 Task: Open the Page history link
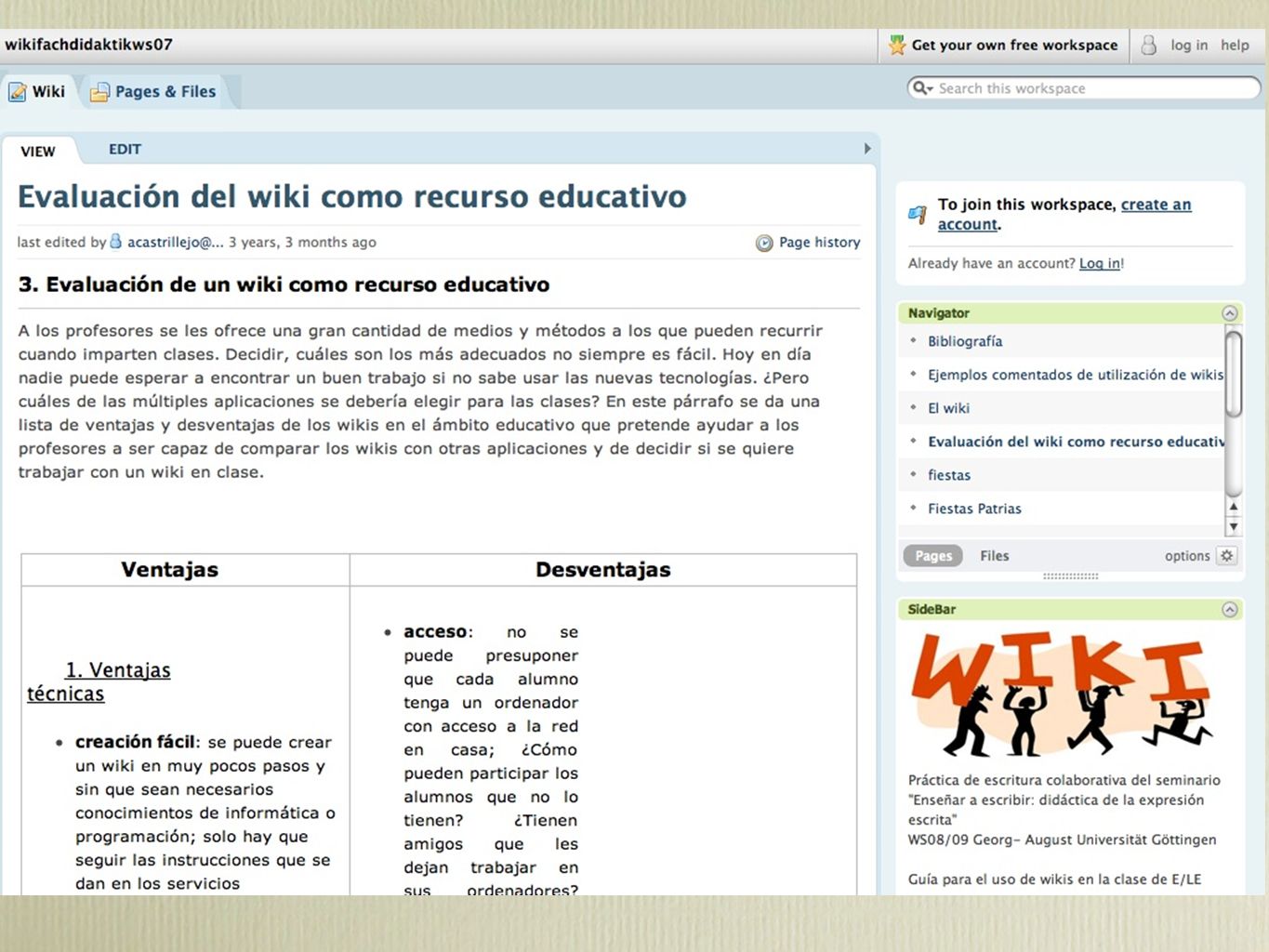[819, 242]
